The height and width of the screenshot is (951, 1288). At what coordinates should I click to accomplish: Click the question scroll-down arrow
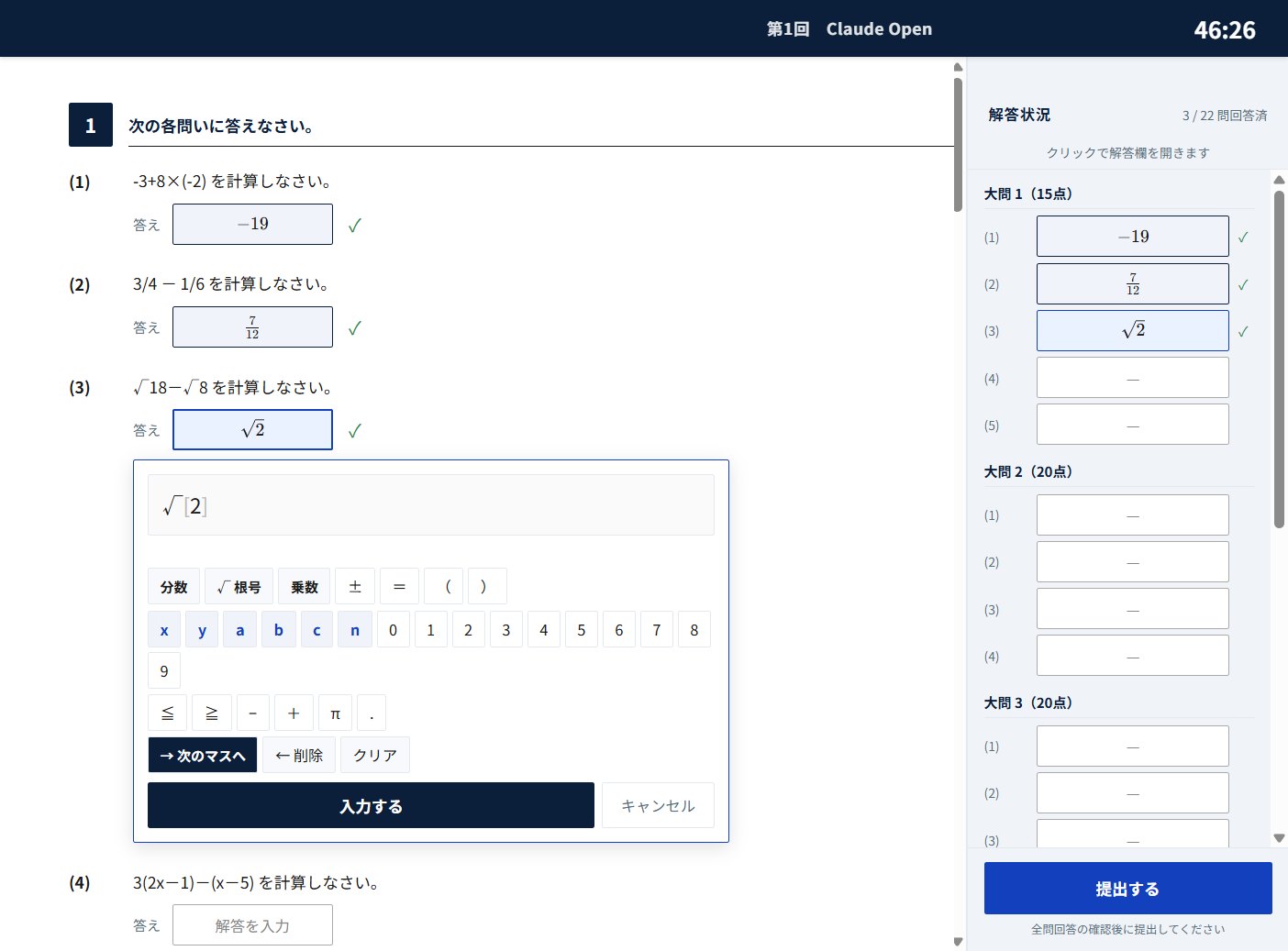click(958, 942)
